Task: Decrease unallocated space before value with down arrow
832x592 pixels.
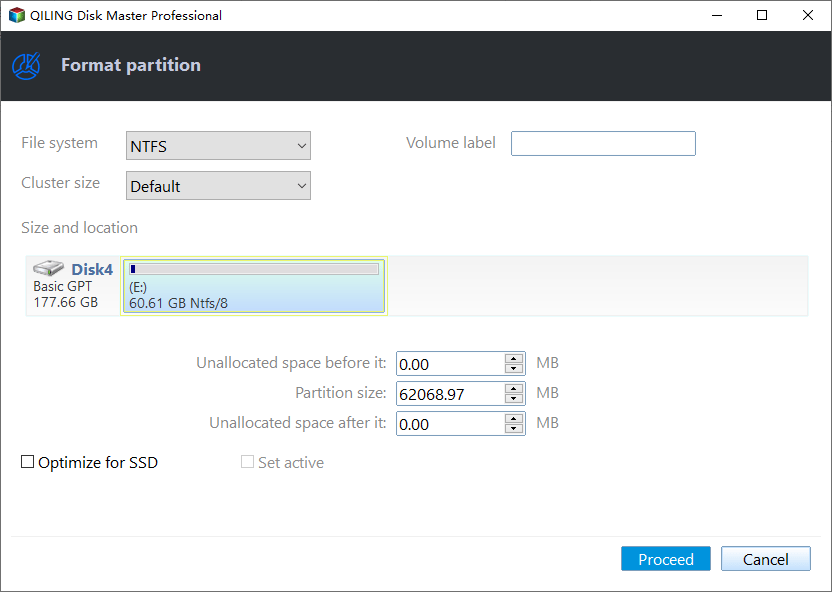Action: click(514, 369)
